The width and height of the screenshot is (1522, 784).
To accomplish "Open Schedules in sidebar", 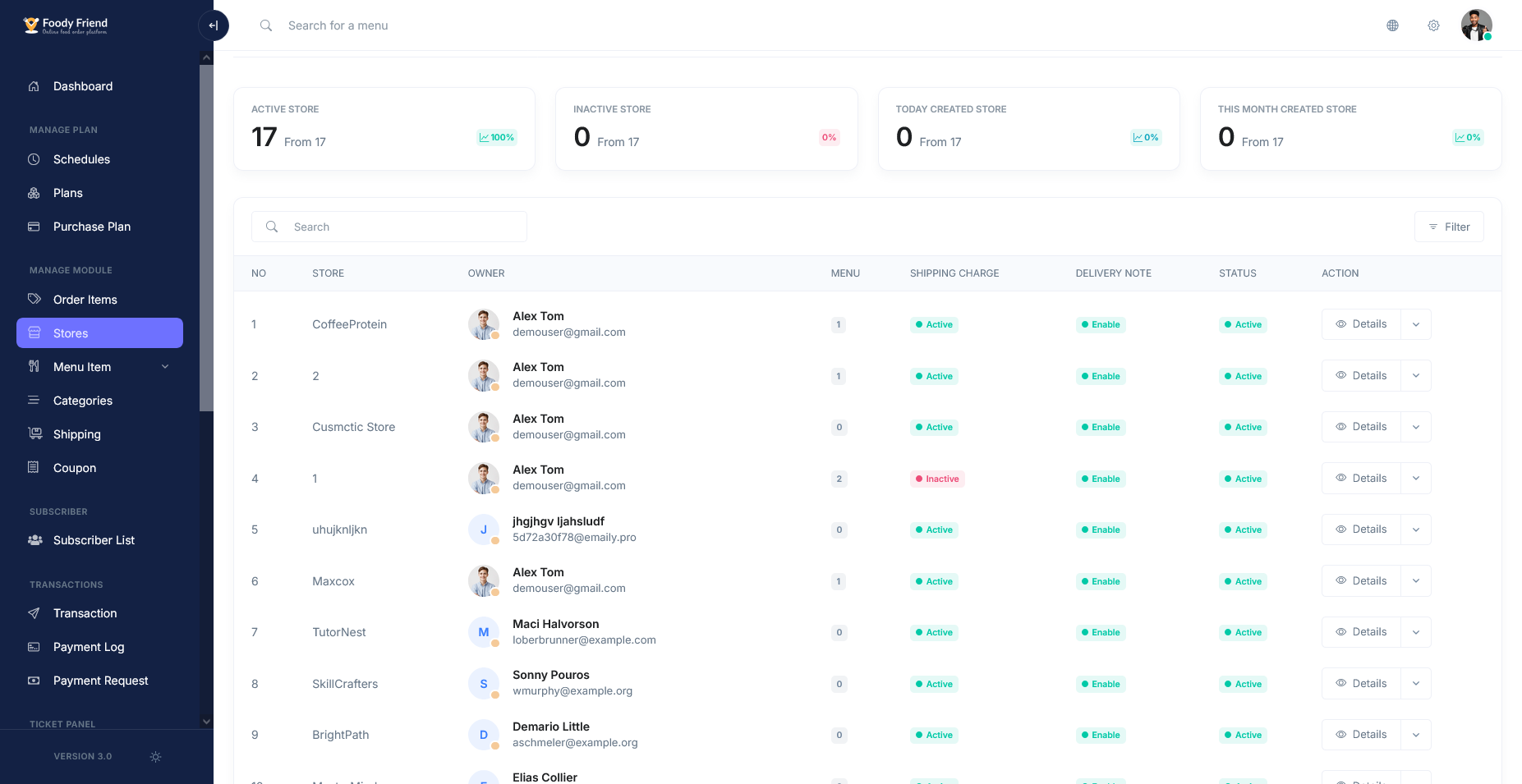I will click(99, 159).
